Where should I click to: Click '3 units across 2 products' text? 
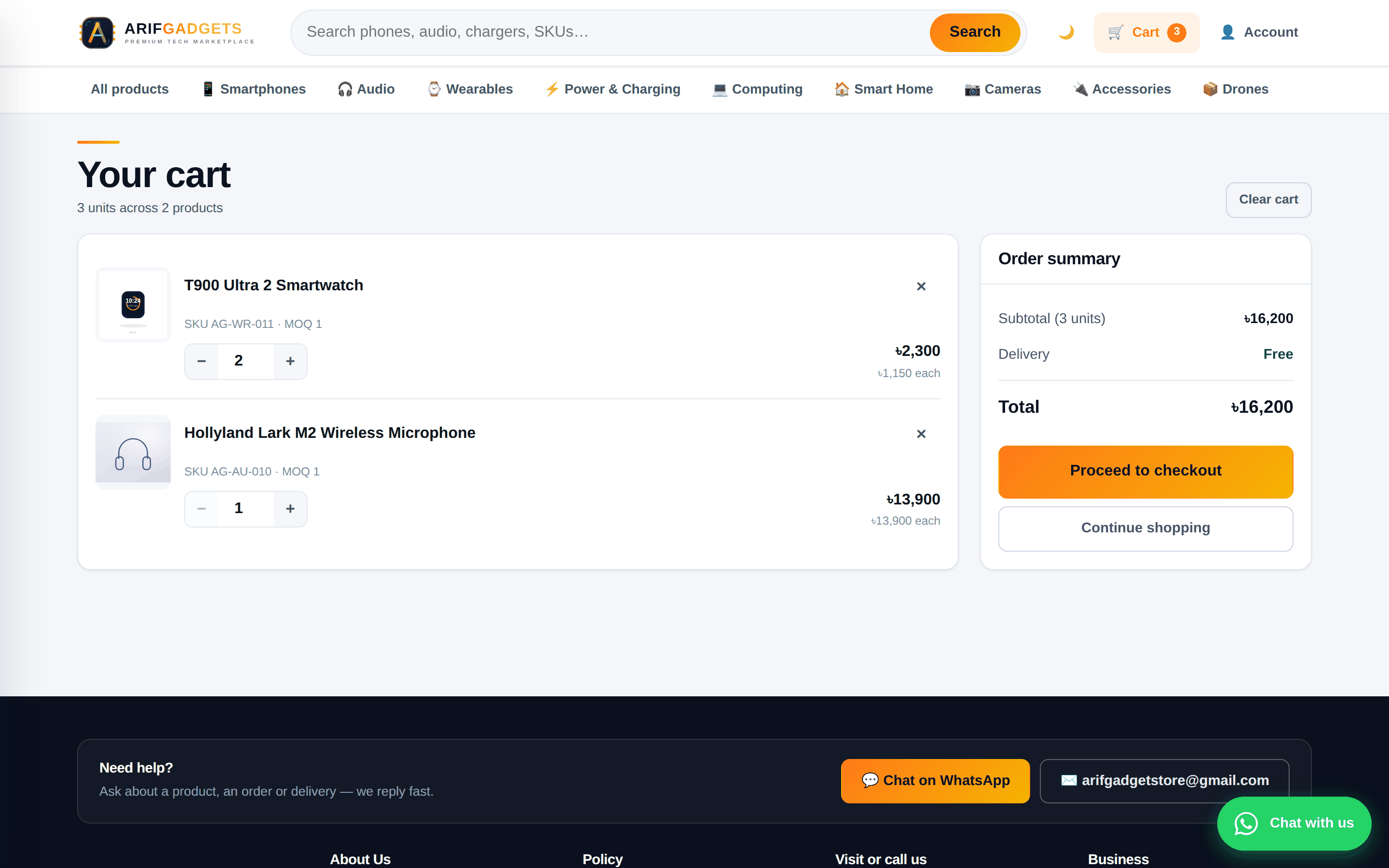150,208
